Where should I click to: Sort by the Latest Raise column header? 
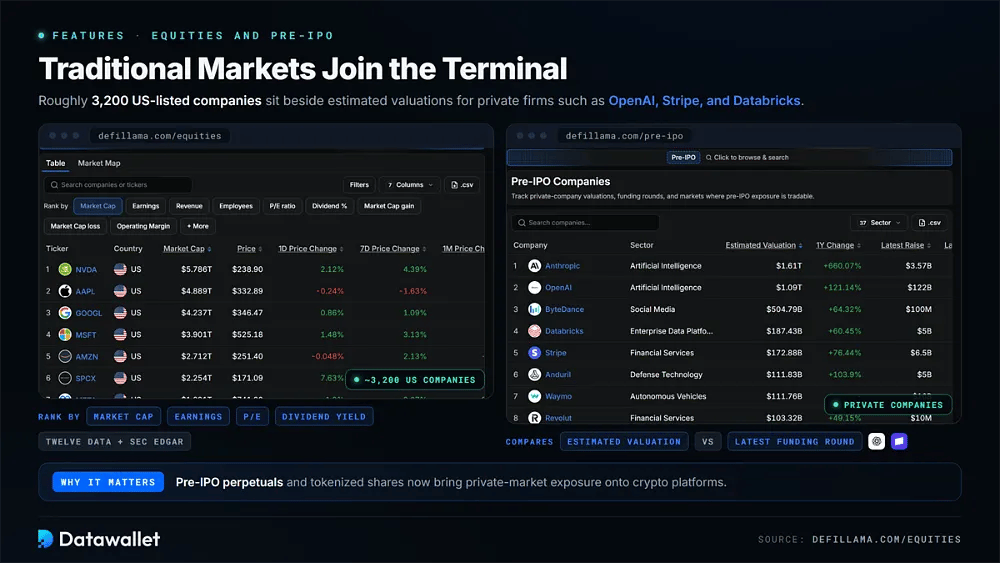906,245
